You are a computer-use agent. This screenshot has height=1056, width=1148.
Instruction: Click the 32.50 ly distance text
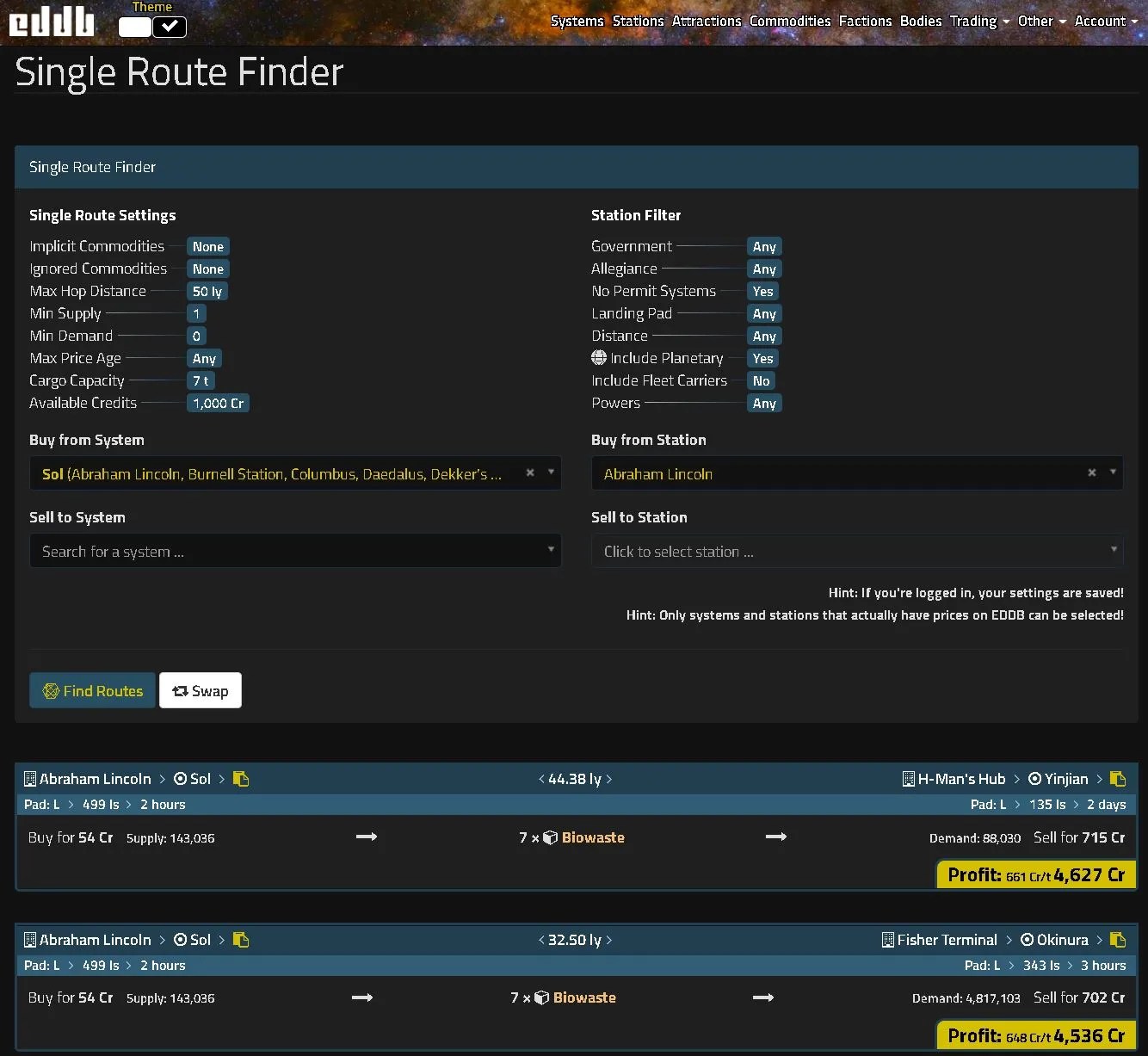[575, 940]
